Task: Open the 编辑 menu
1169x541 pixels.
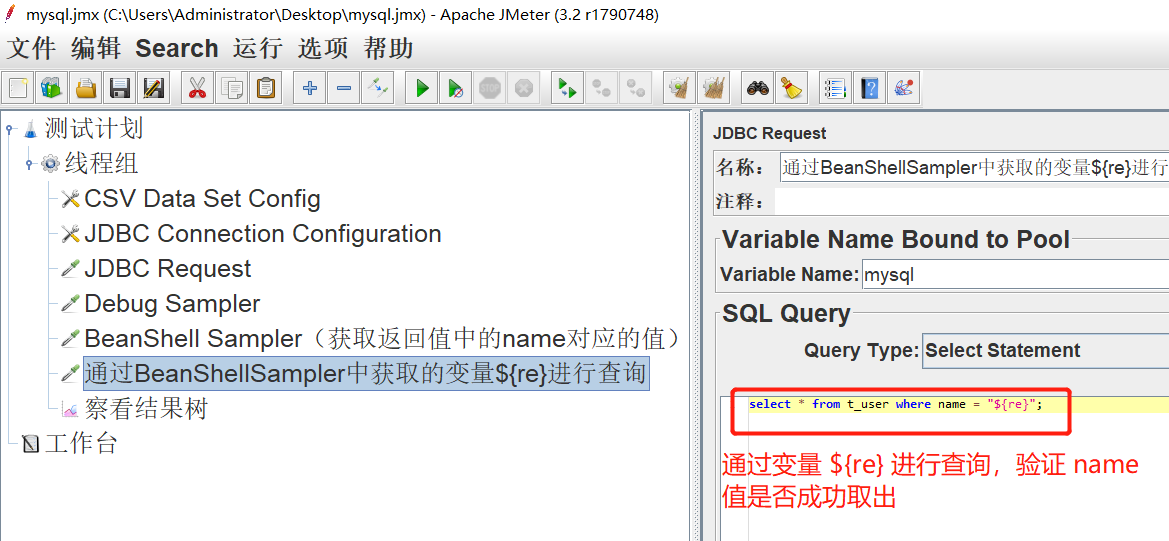Action: point(96,49)
